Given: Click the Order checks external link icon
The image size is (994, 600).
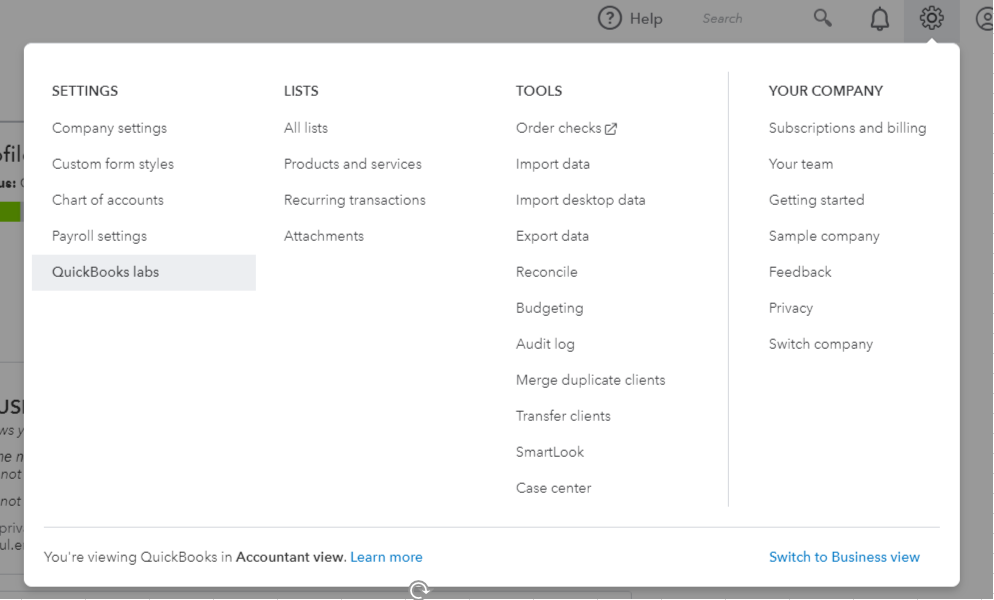Looking at the screenshot, I should pos(611,129).
